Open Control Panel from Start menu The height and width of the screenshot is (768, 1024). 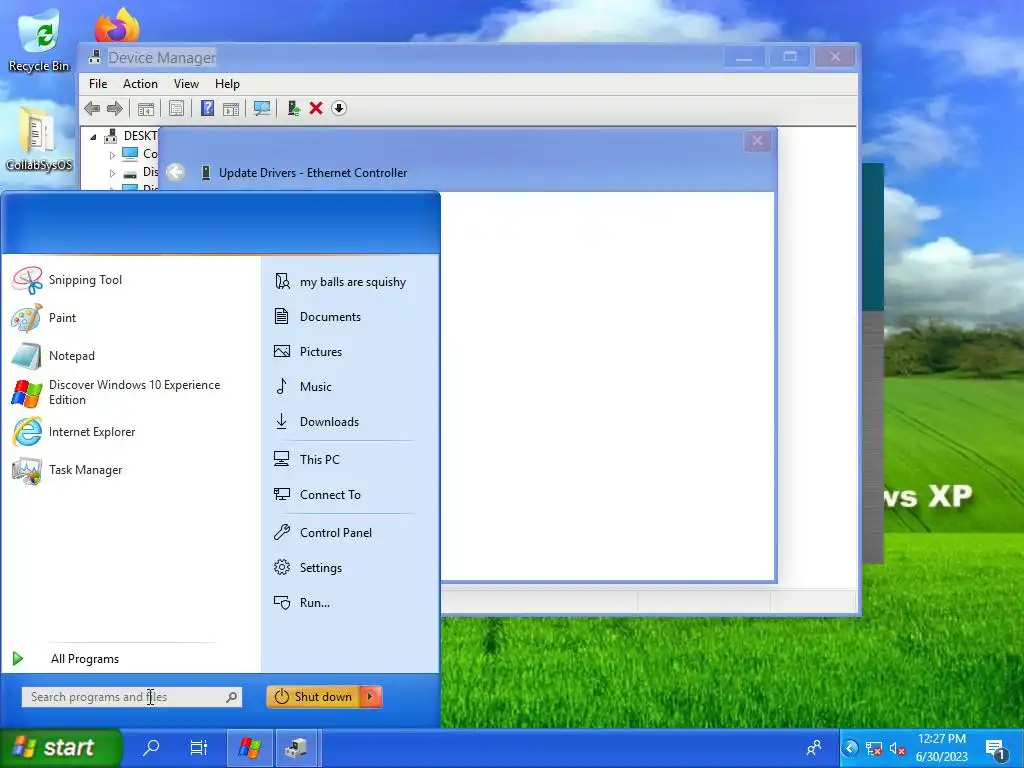pos(323,533)
